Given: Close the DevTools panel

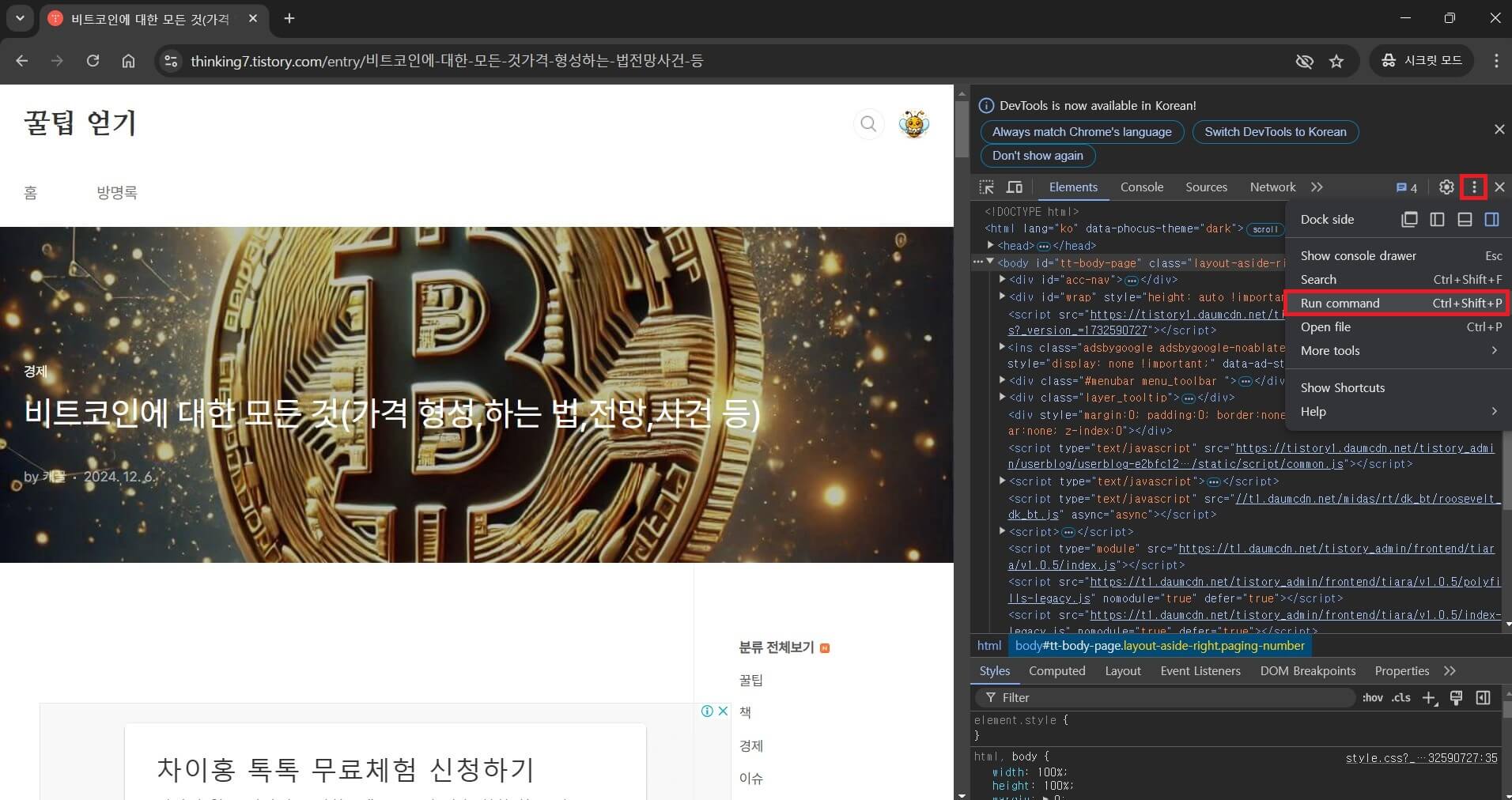Looking at the screenshot, I should click(1499, 187).
